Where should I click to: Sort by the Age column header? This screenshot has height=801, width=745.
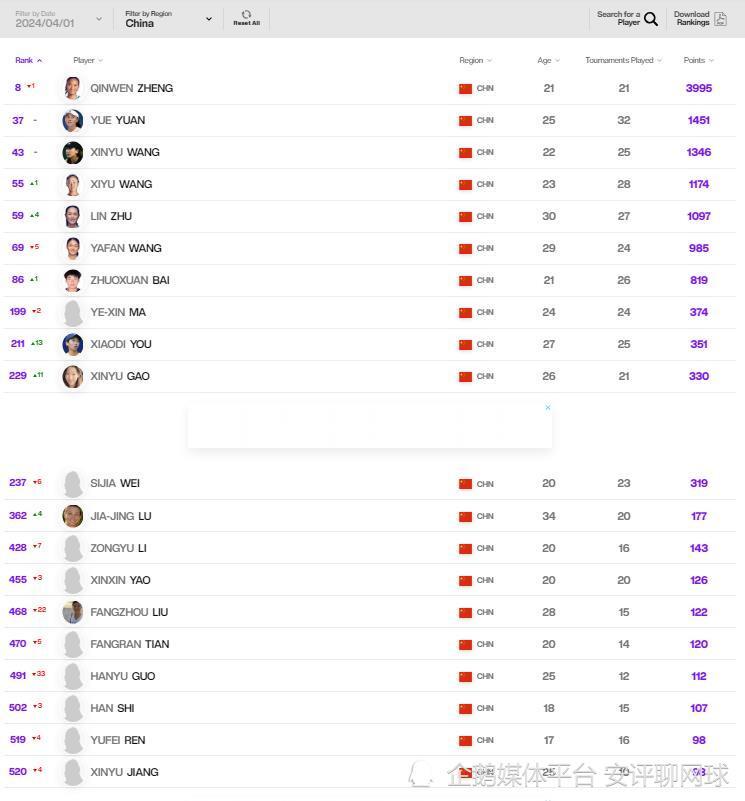point(548,60)
